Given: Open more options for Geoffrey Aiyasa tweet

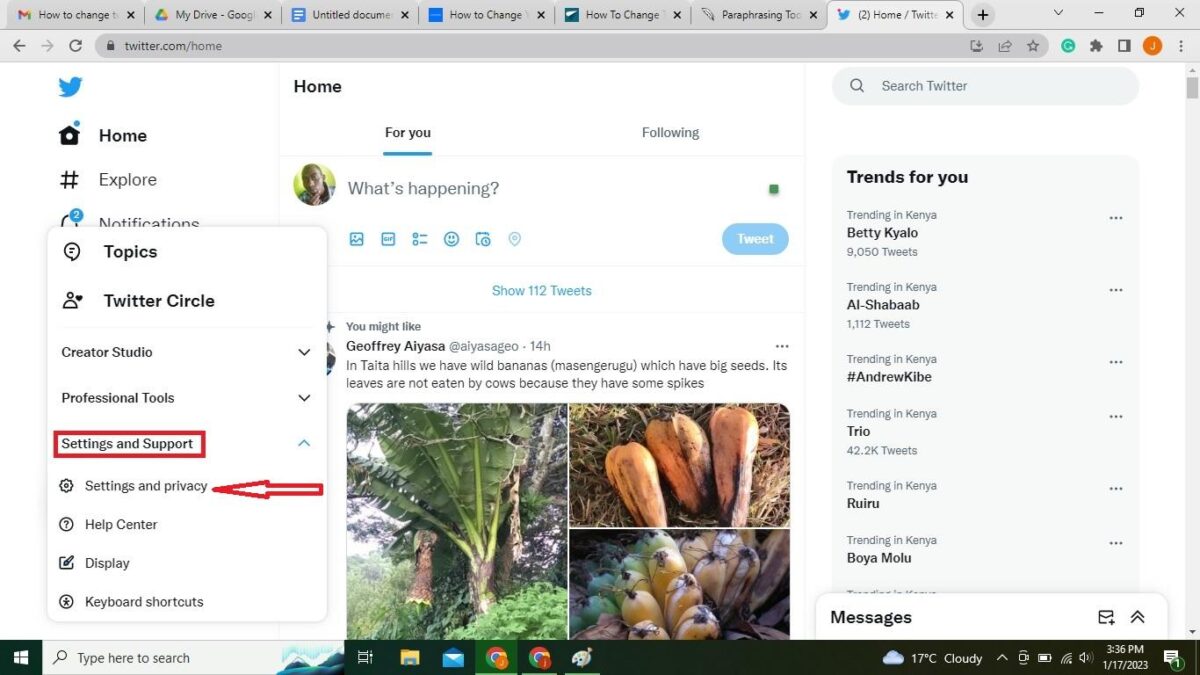Looking at the screenshot, I should tap(782, 346).
